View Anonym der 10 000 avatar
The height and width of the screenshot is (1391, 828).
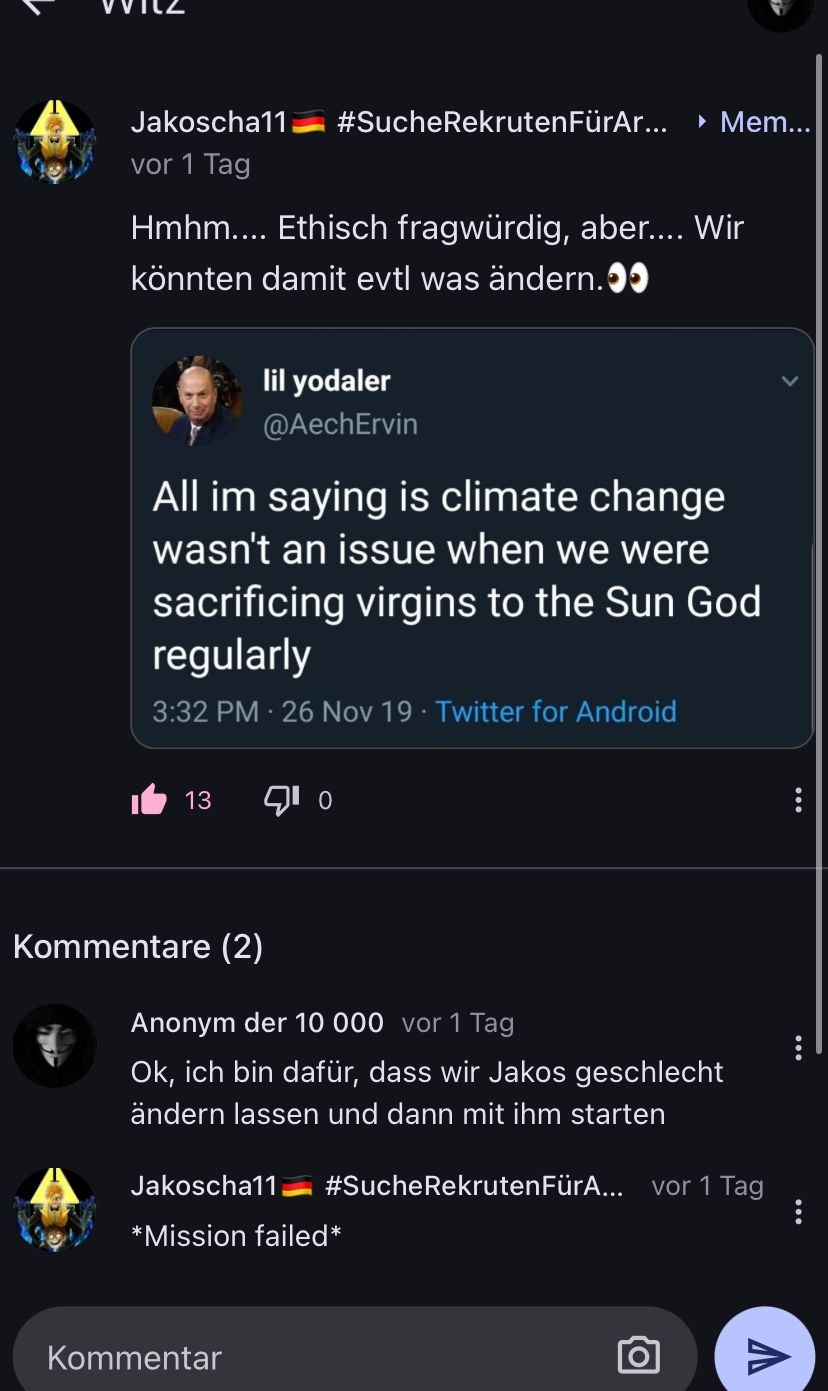click(55, 1046)
